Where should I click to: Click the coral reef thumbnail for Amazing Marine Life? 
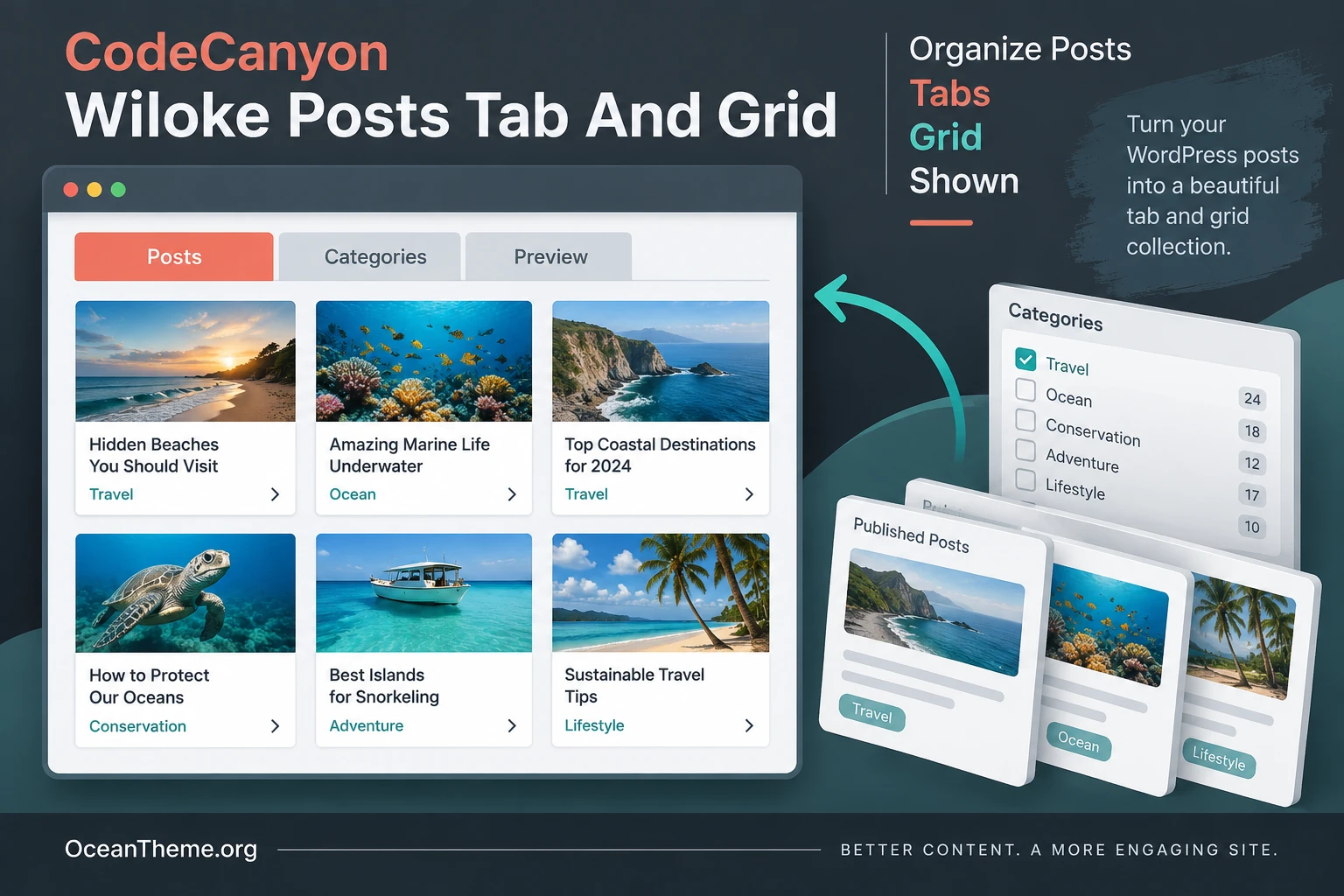(x=424, y=361)
